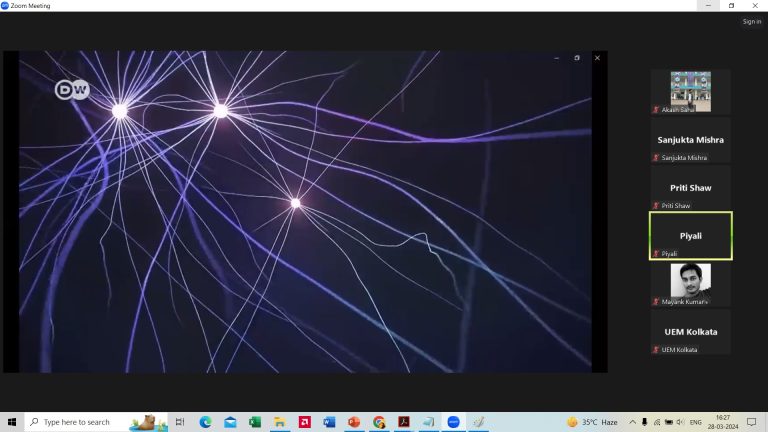This screenshot has height=432, width=768.
Task: Show hidden system tray icons
Action: pyautogui.click(x=632, y=422)
